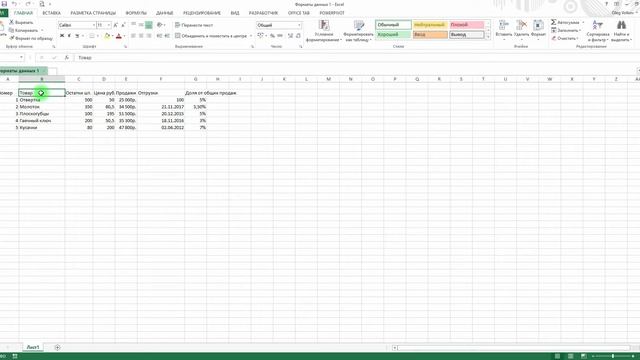Click Автосумма sigma icon
640x360 pixels.
tap(554, 22)
